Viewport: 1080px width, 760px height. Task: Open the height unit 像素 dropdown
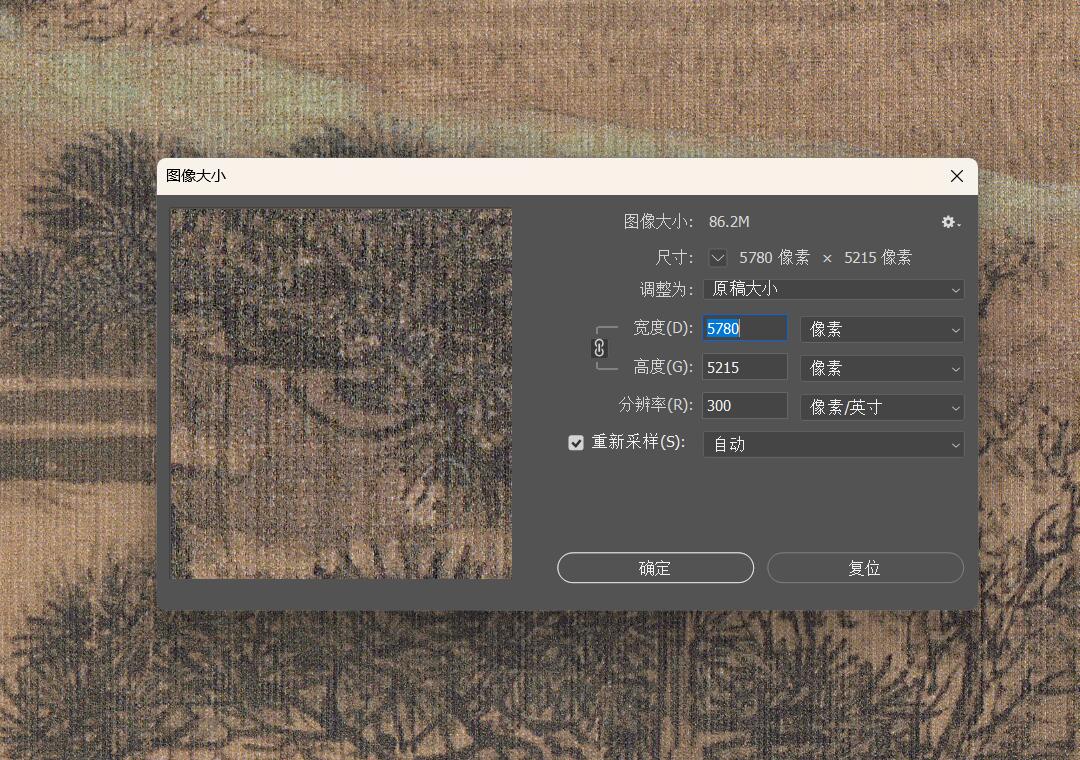pyautogui.click(x=882, y=368)
